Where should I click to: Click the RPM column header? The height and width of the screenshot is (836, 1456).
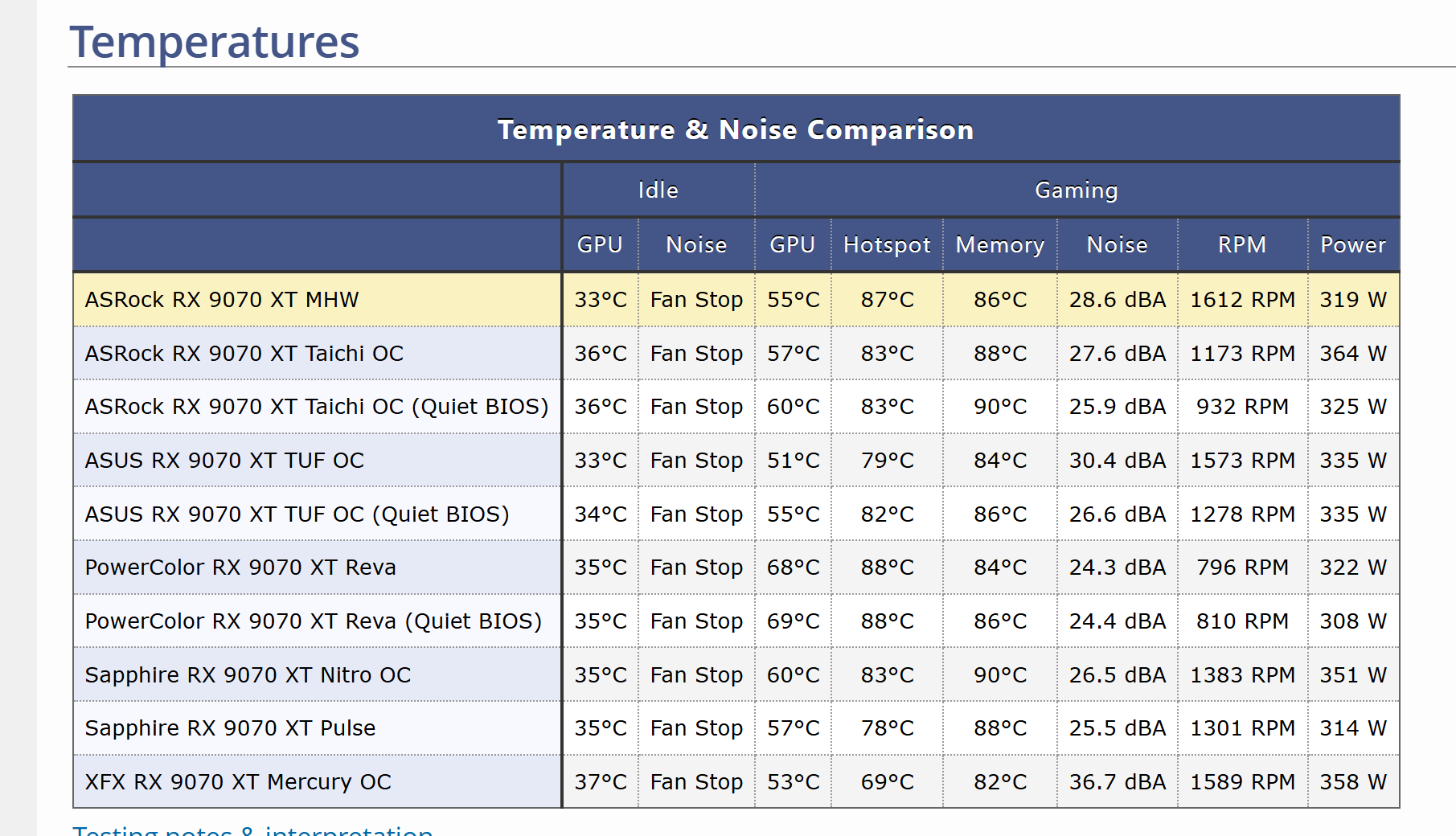[1242, 245]
